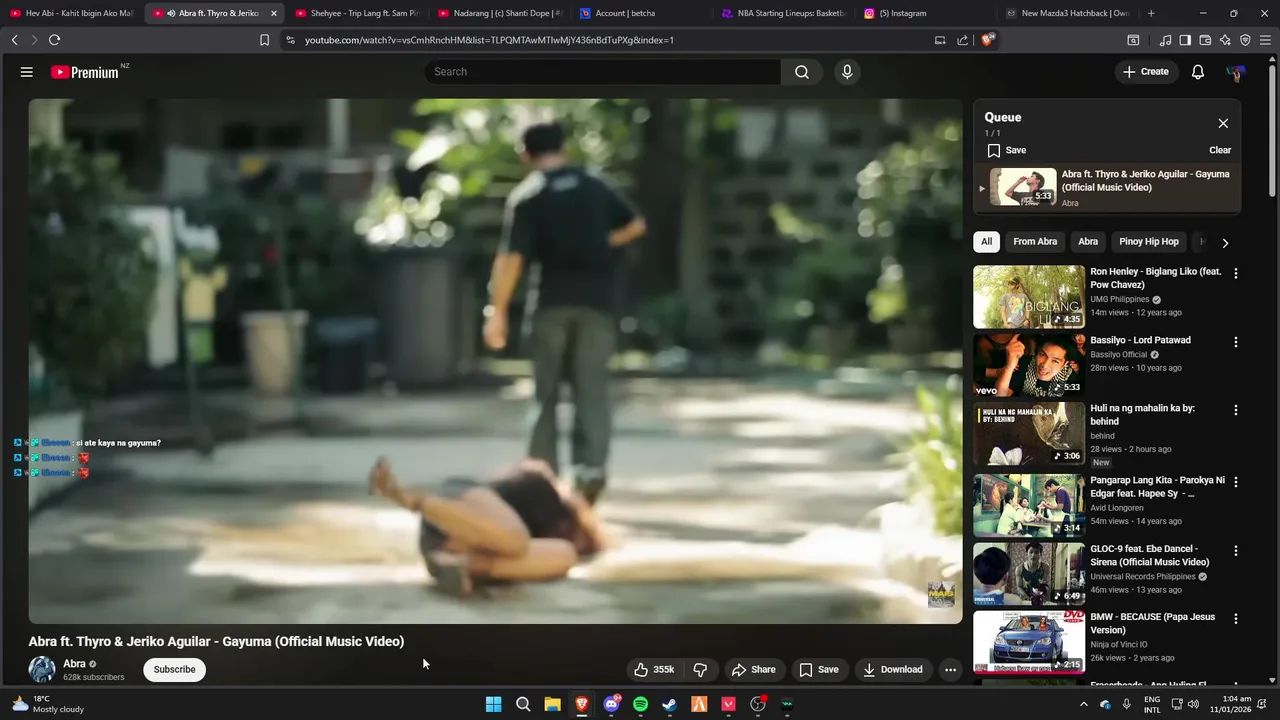Save the queue as playlist

(1007, 150)
